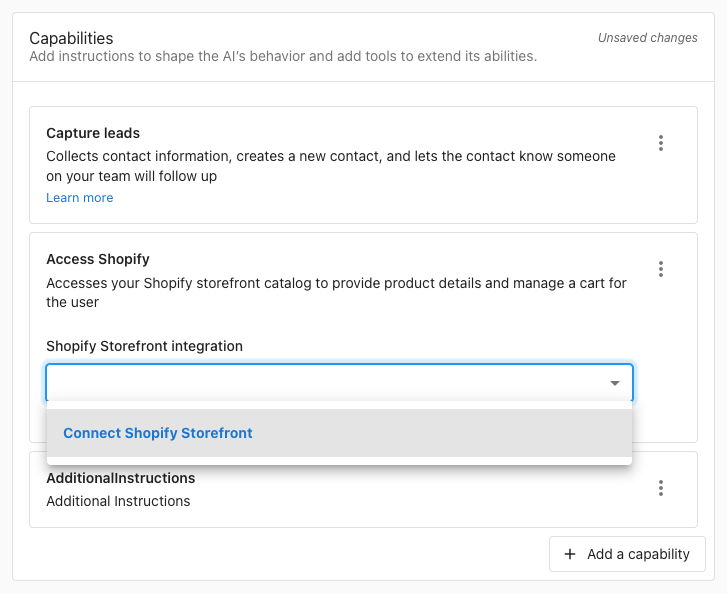
Task: Click the Shopify Storefront integration field label
Action: (145, 346)
